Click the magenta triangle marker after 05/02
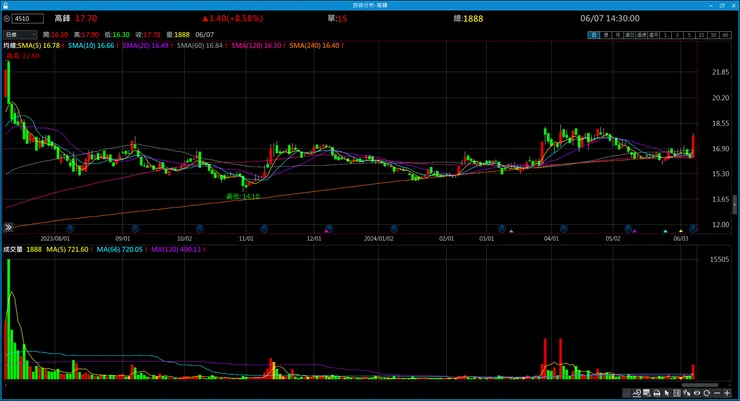740x401 pixels. pos(635,231)
